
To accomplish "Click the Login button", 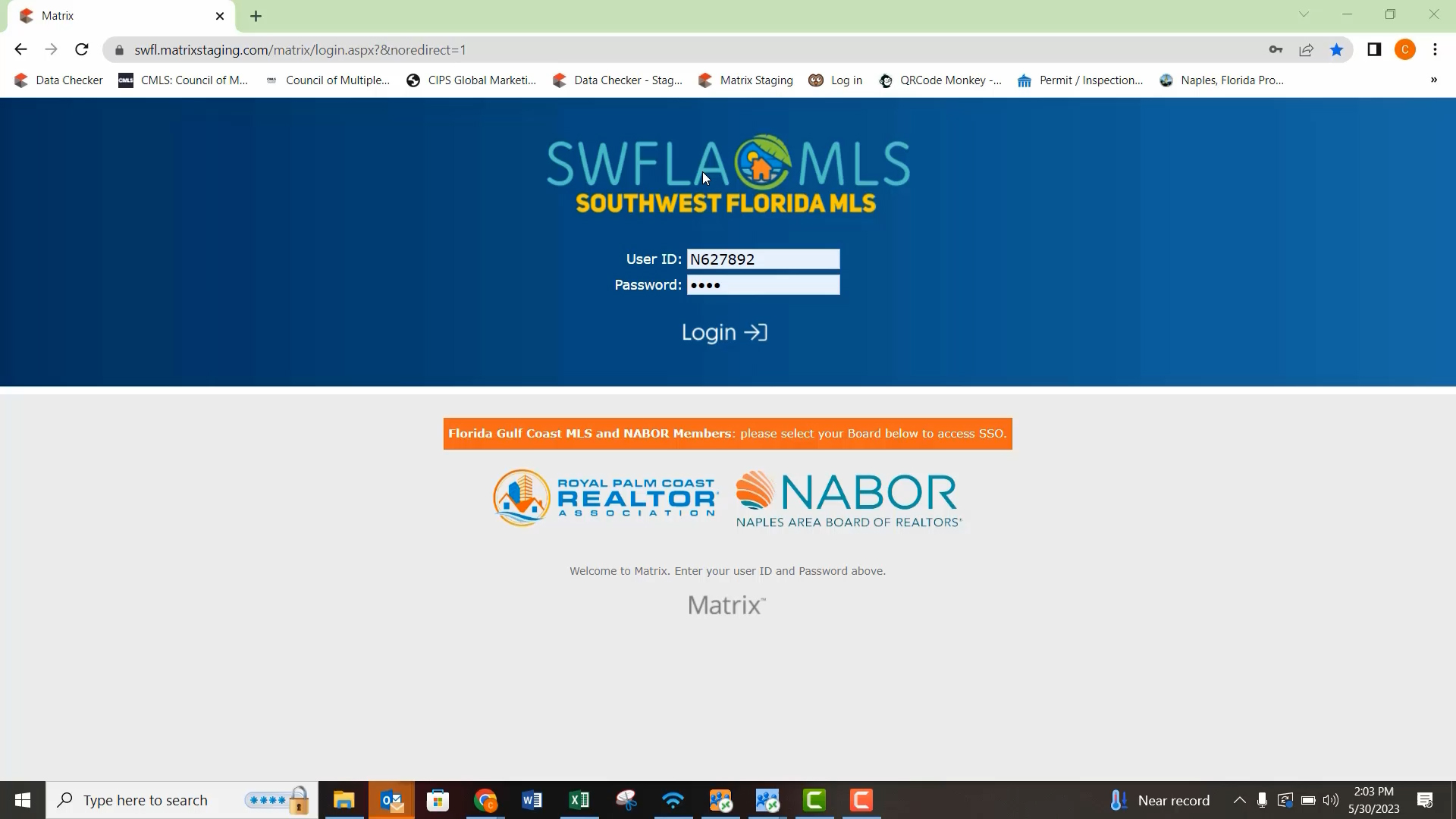I will click(724, 332).
